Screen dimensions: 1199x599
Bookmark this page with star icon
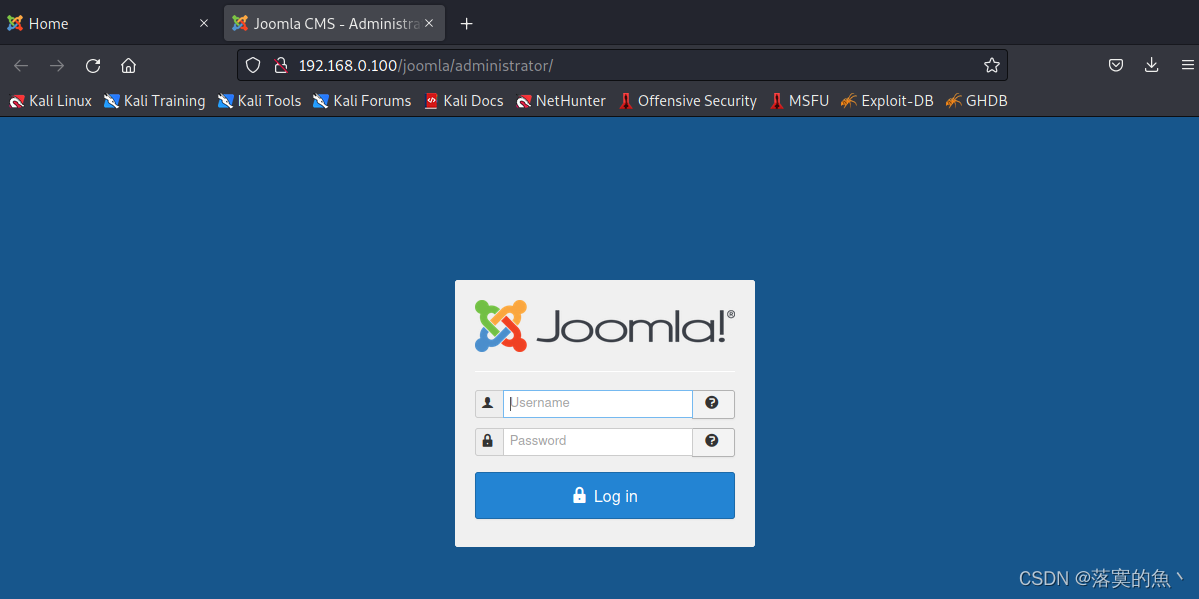992,66
